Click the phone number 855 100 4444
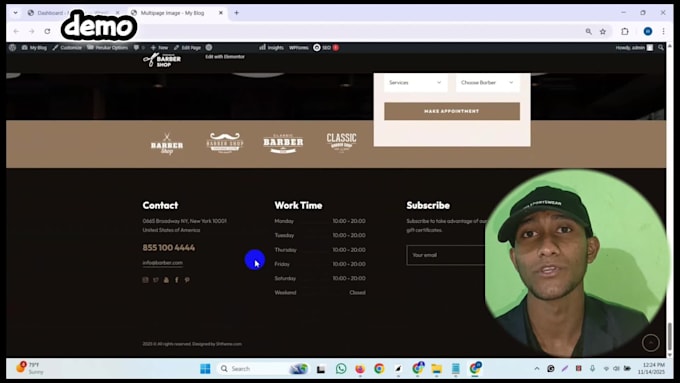 click(x=169, y=248)
